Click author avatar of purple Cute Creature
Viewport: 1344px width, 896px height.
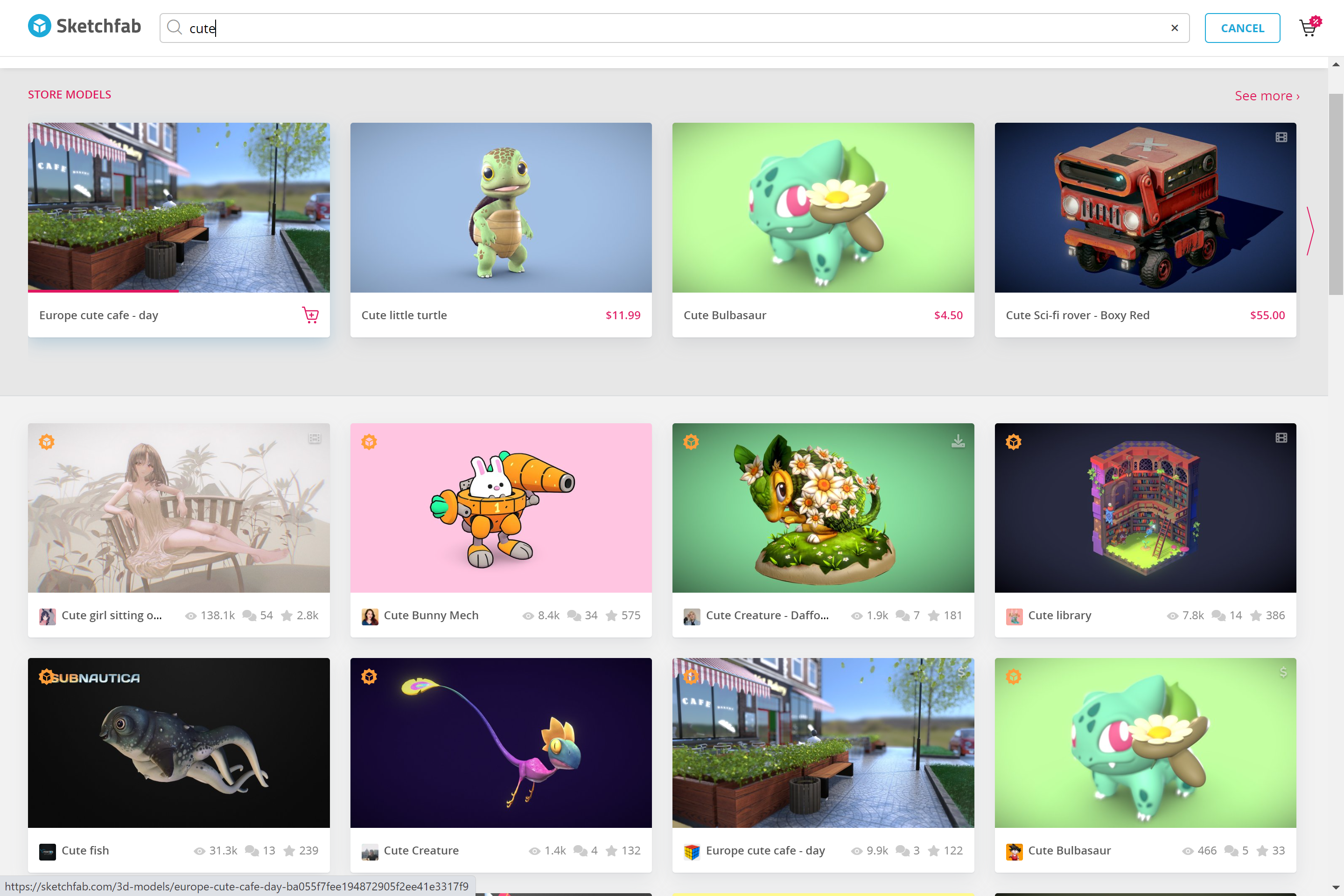click(x=370, y=851)
